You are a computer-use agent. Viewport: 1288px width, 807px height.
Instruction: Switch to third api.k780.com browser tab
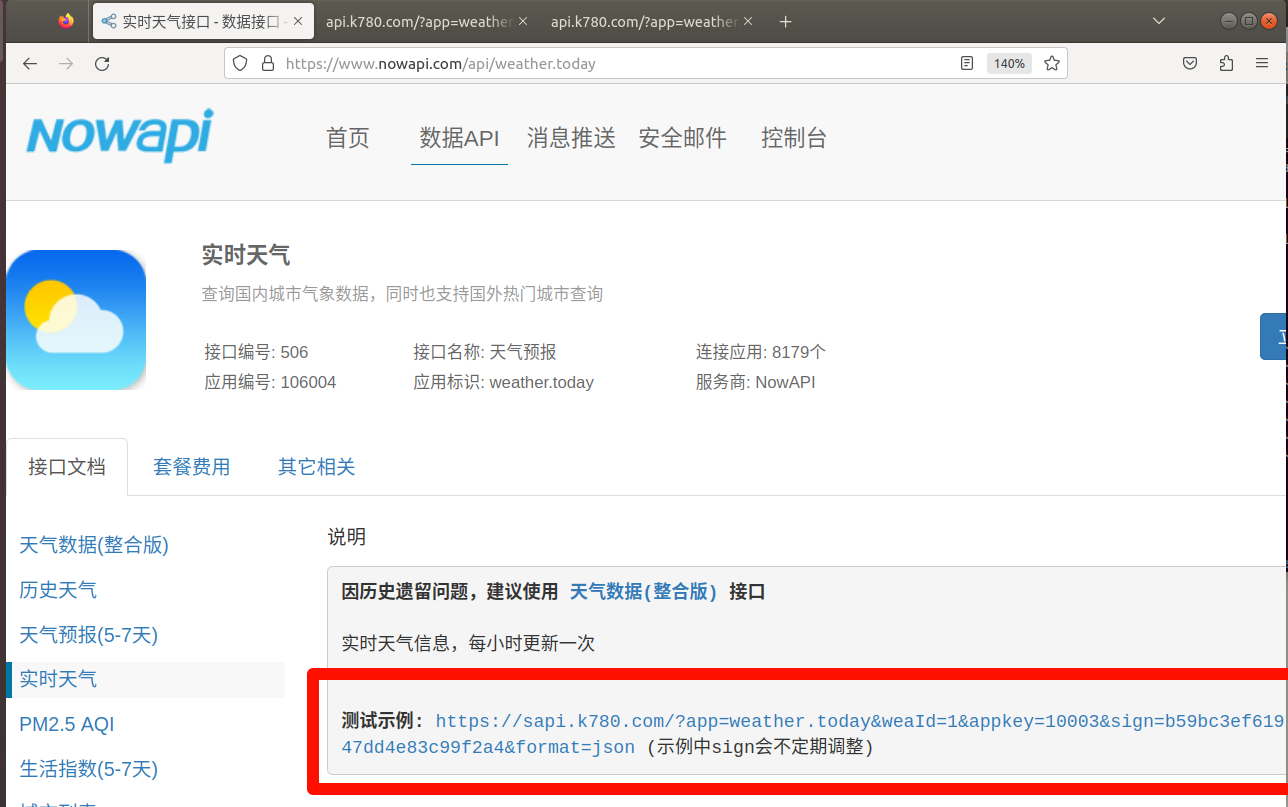651,21
